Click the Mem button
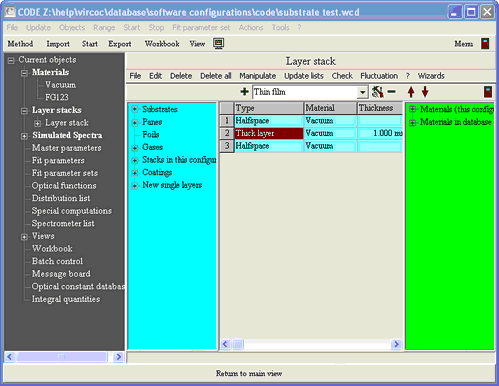499x386 pixels. point(463,44)
